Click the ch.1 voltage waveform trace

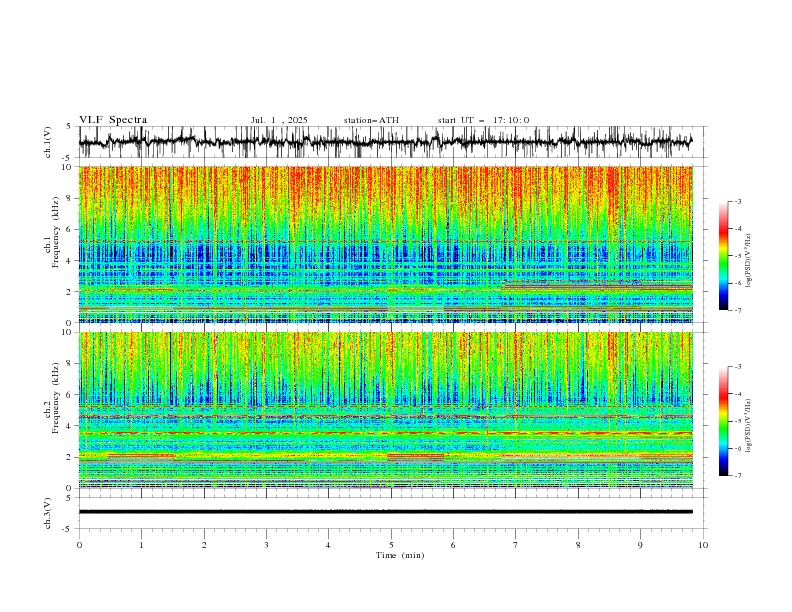point(385,142)
